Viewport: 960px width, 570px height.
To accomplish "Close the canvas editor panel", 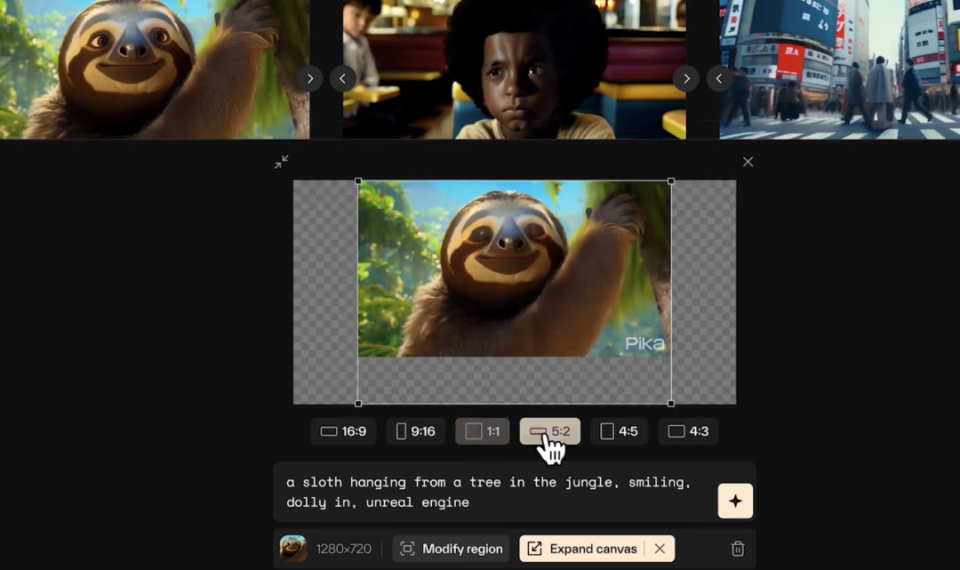I will click(x=748, y=162).
